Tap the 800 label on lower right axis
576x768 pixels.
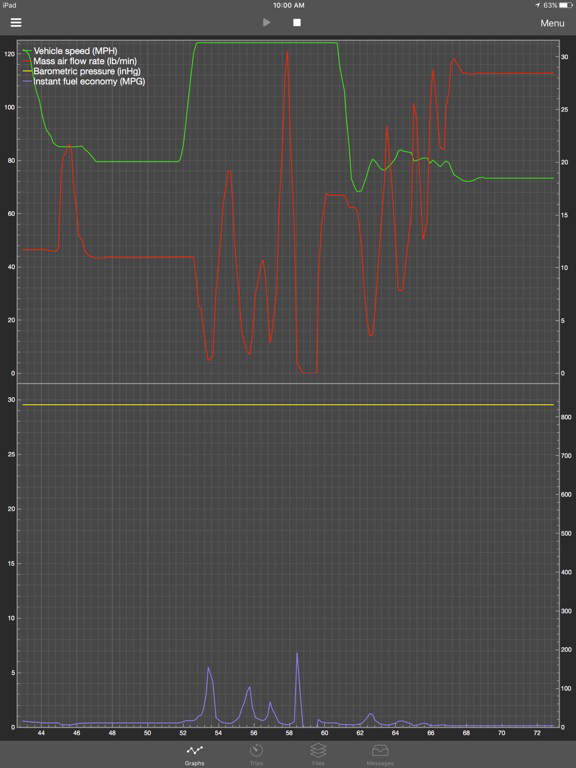point(566,417)
